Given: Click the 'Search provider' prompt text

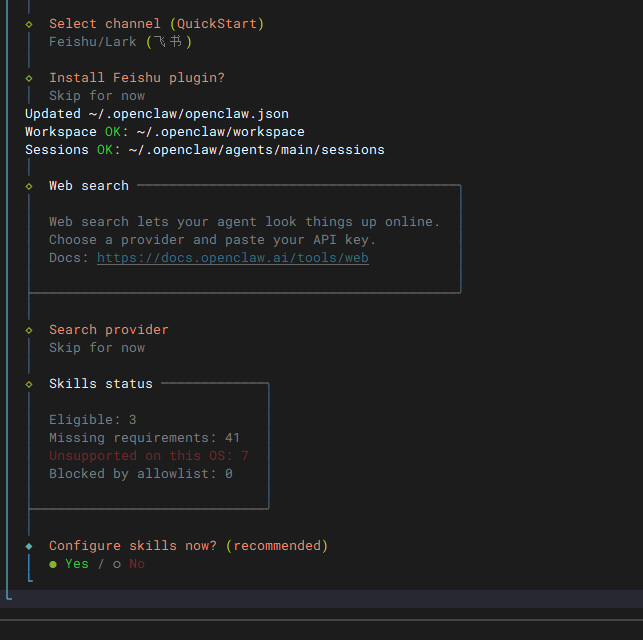Looking at the screenshot, I should click(109, 330).
